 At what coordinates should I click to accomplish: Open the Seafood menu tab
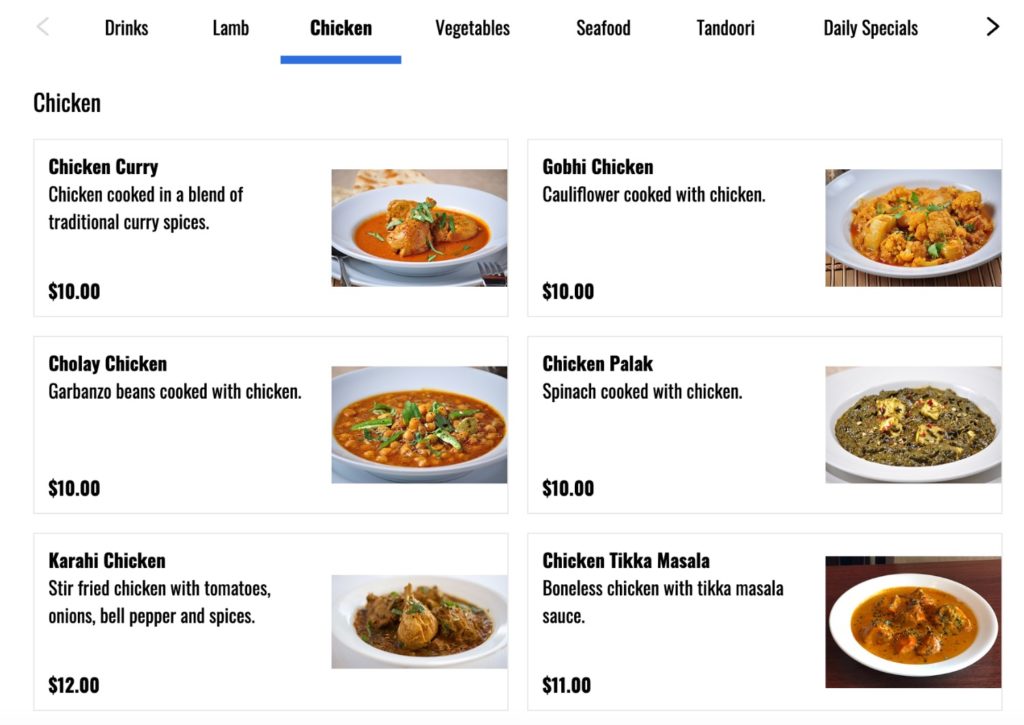[603, 28]
